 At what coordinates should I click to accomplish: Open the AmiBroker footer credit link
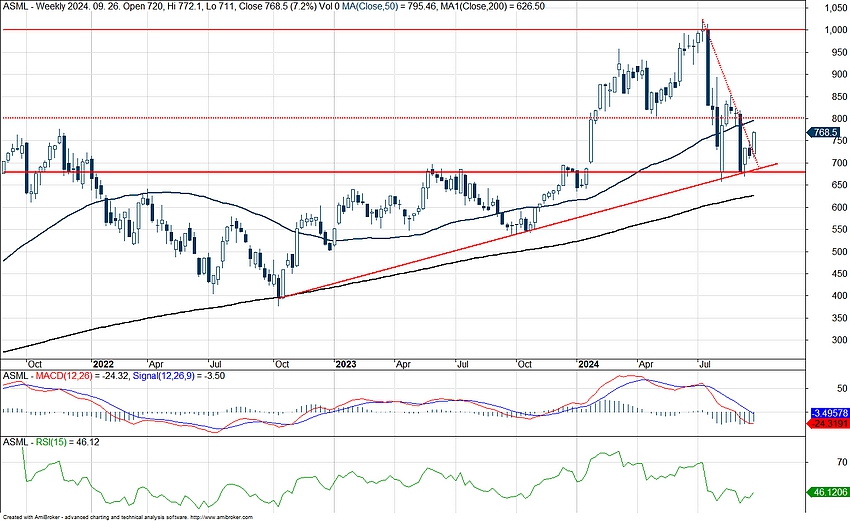point(126,517)
